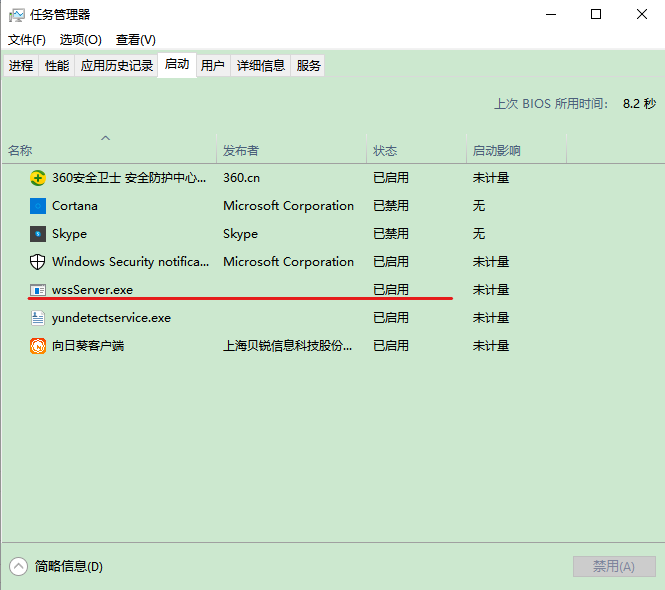Screen dimensions: 665x590
Task: Switch to the 进程 tab
Action: pyautogui.click(x=21, y=65)
